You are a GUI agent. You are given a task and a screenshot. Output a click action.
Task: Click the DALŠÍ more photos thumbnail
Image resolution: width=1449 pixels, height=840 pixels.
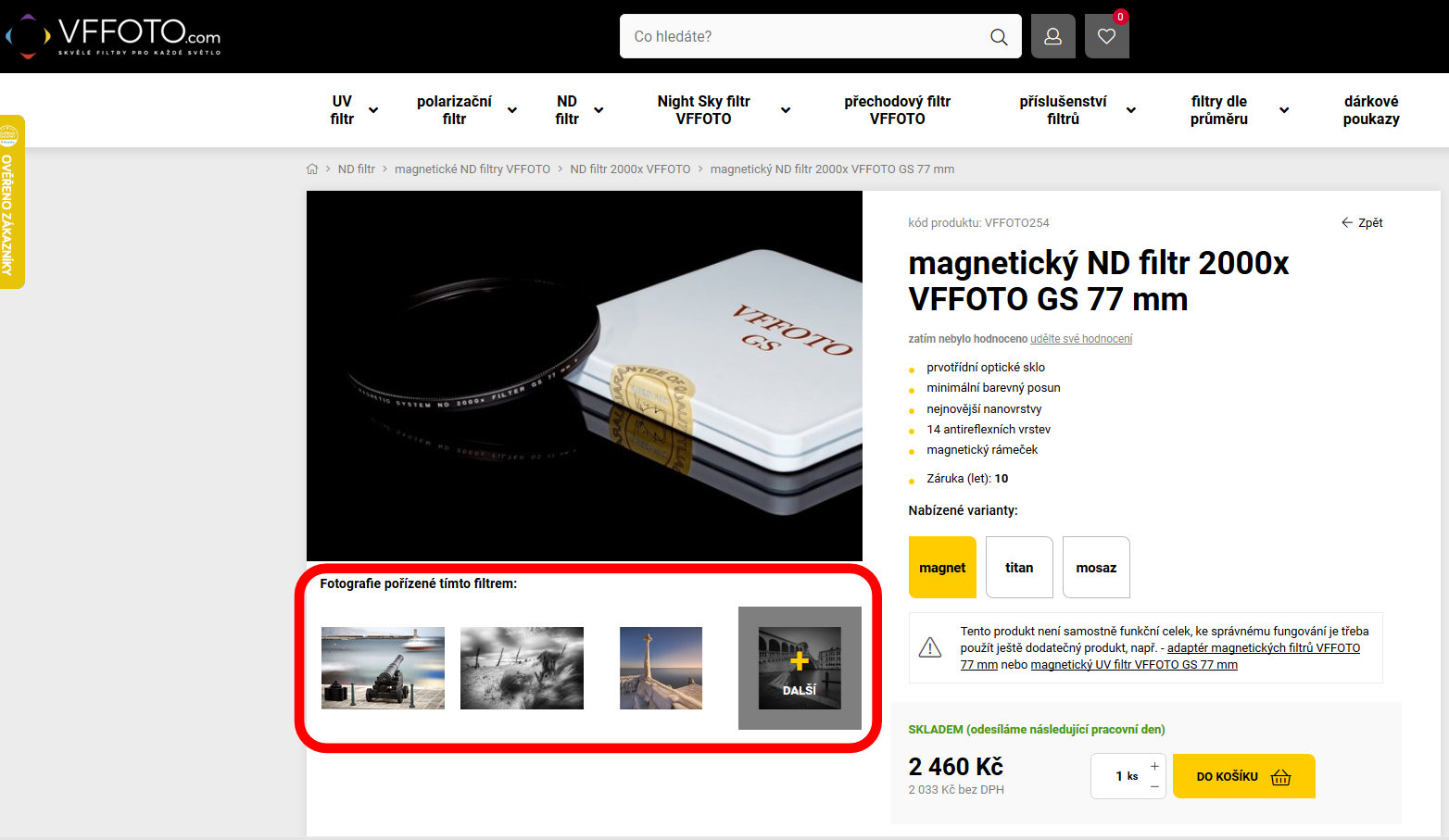coord(800,669)
